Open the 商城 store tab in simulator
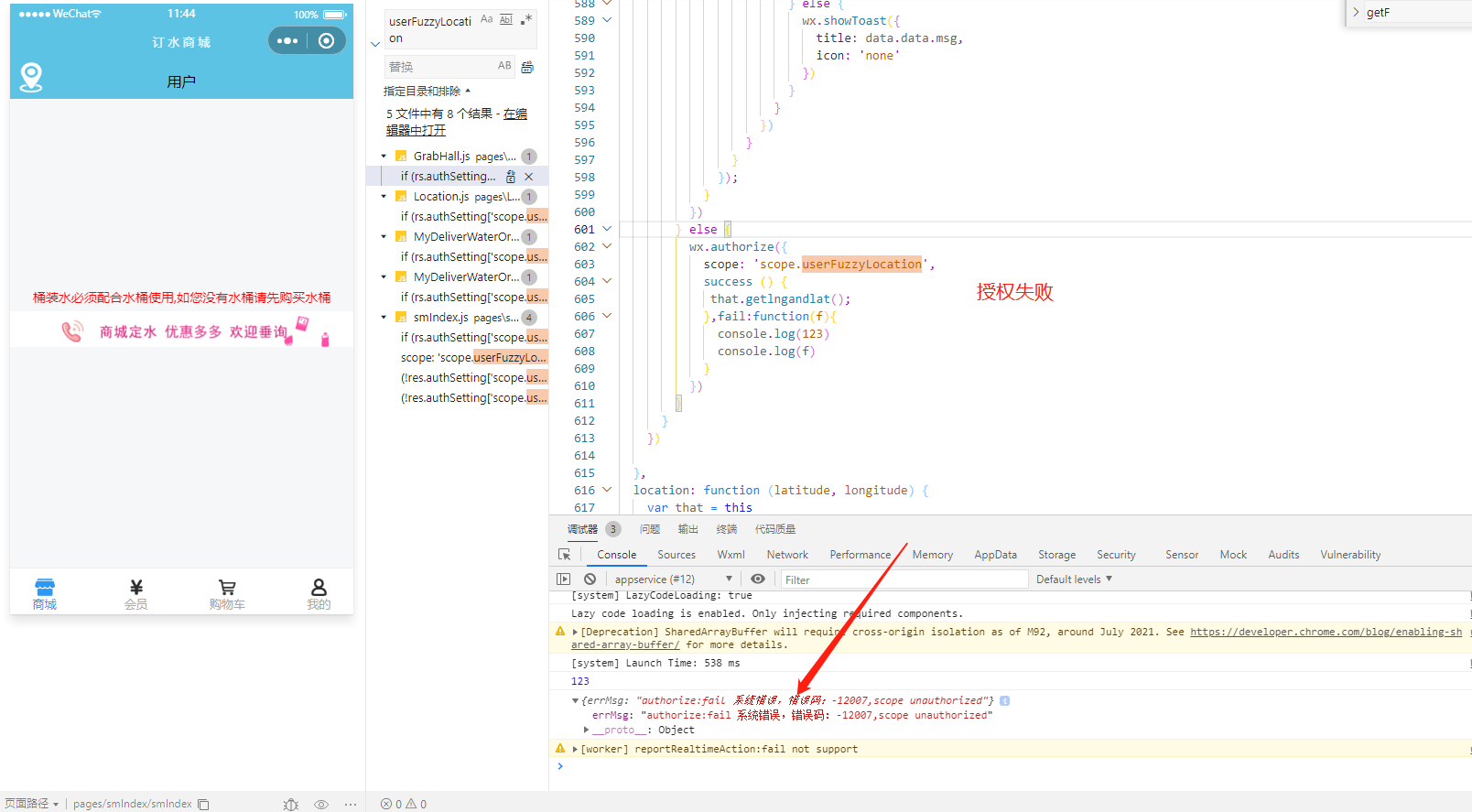Image resolution: width=1472 pixels, height=812 pixels. [45, 594]
